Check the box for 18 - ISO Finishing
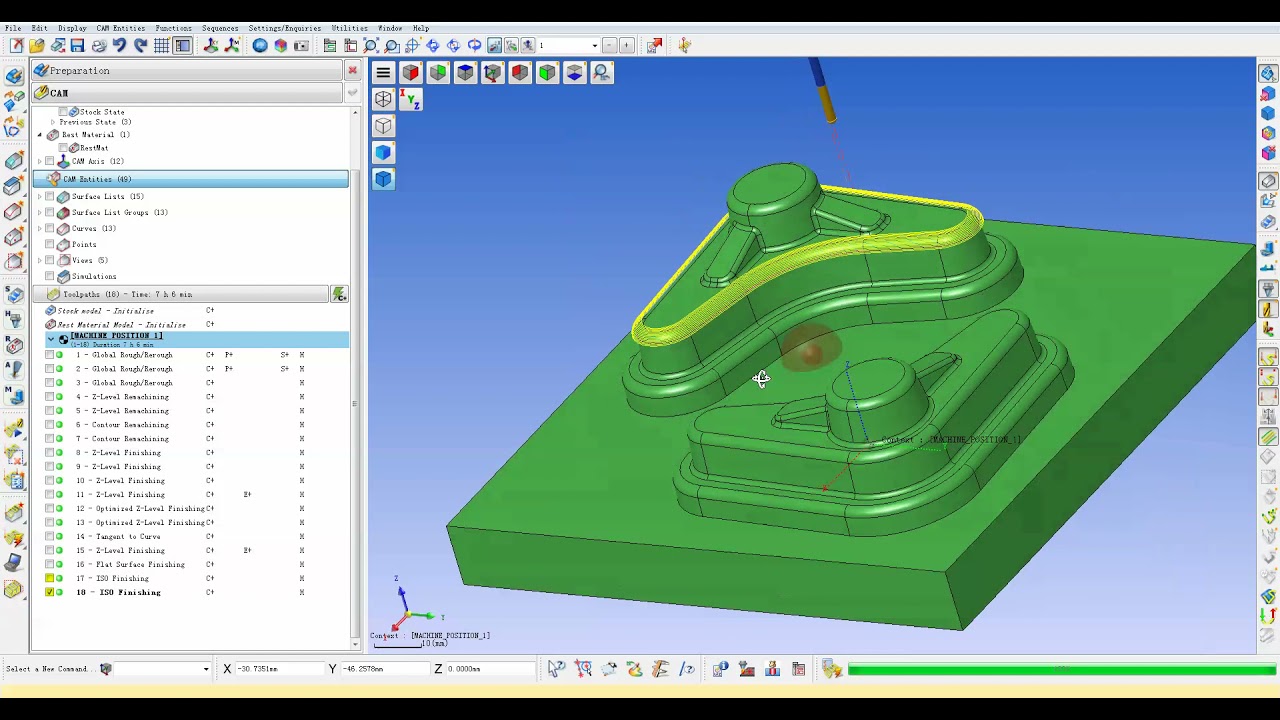Viewport: 1280px width, 720px height. coord(50,592)
